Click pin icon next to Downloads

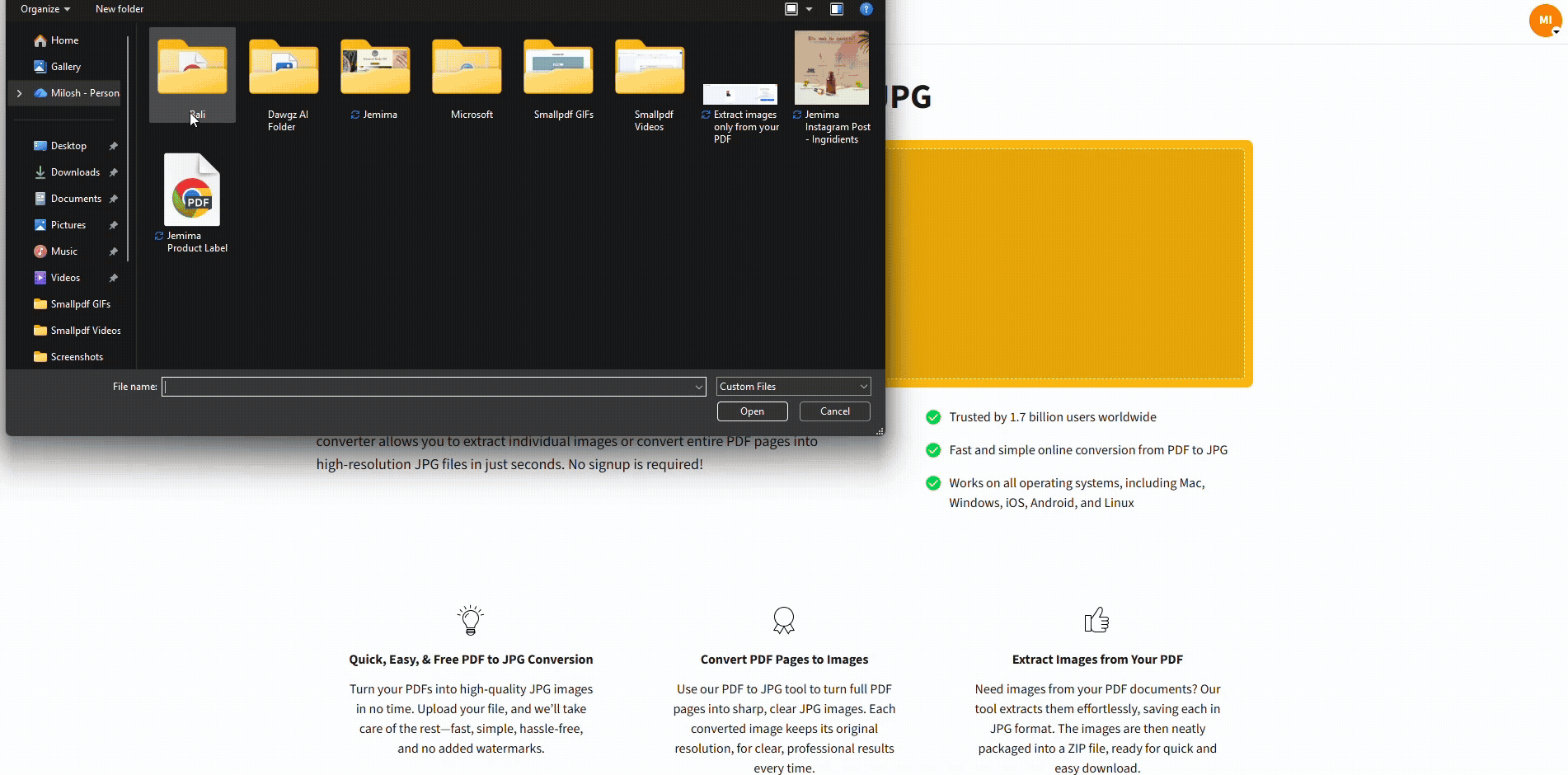(x=114, y=172)
